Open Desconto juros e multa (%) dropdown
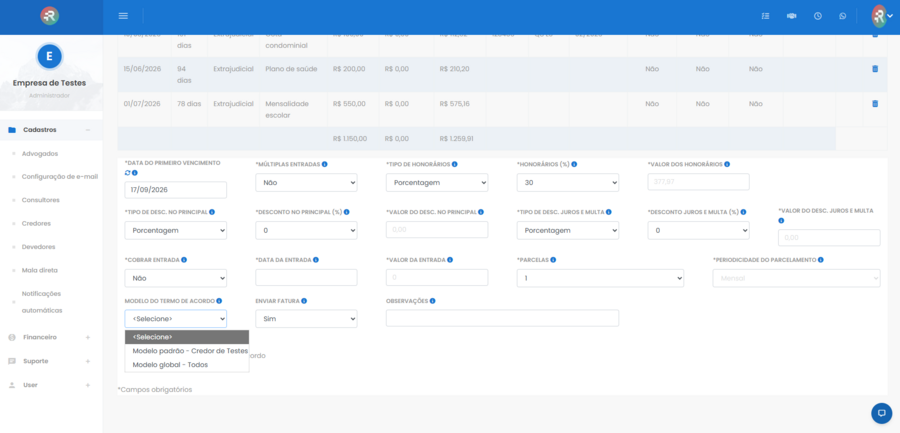Image resolution: width=900 pixels, height=433 pixels. [699, 230]
